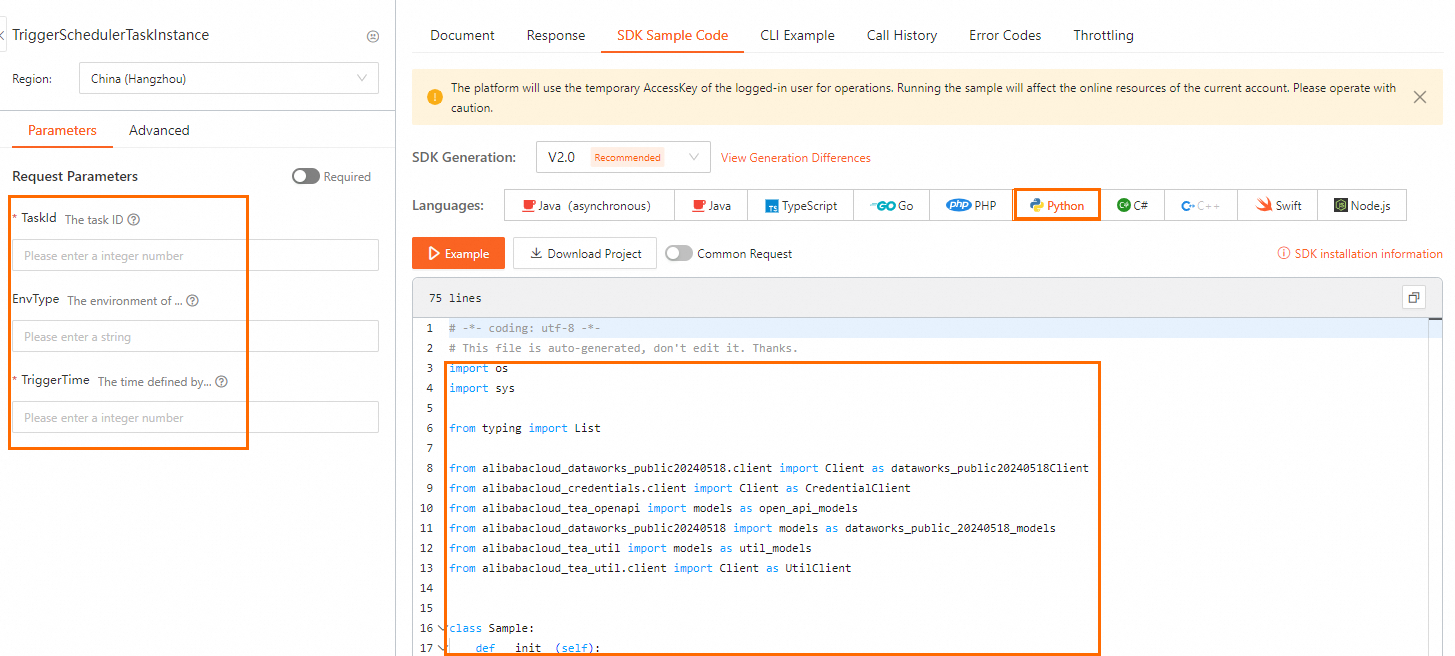Select Python as the SDK language
This screenshot has height=656, width=1455.
1057,205
